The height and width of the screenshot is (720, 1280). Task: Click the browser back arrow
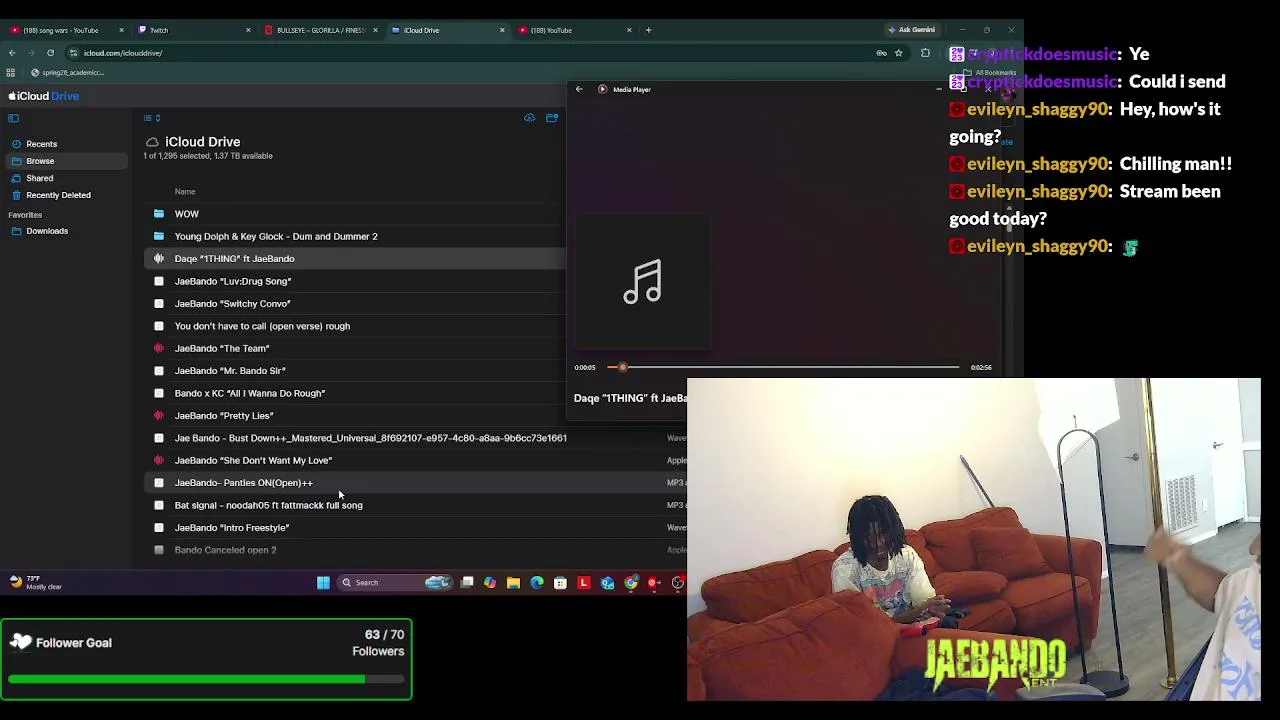(12, 53)
